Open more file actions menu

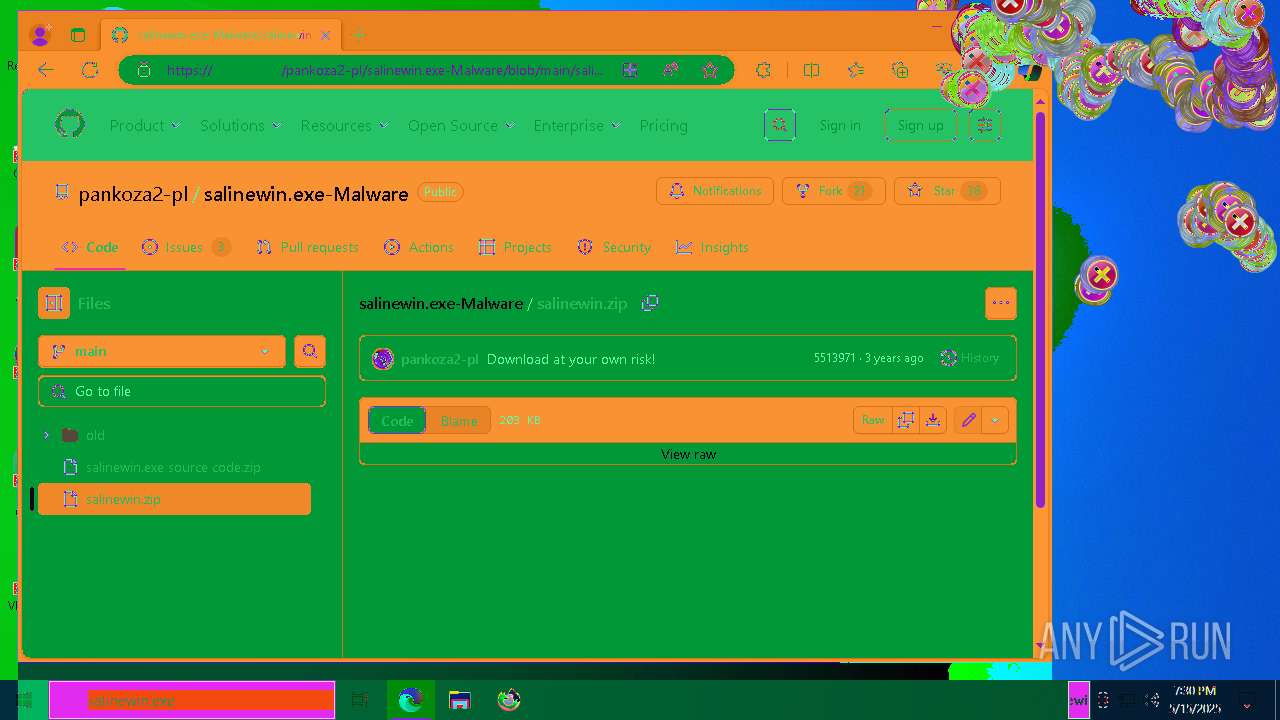[1001, 303]
